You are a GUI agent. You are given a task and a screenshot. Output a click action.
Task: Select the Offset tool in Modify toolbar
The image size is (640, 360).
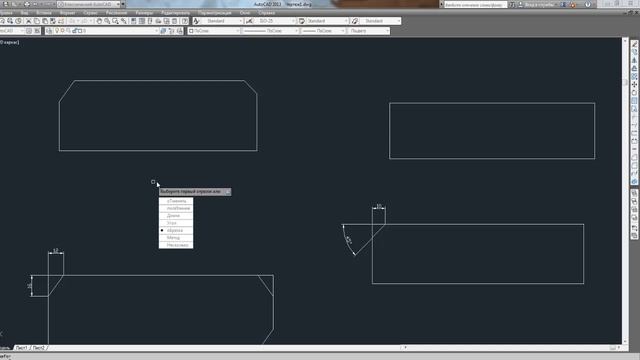(x=634, y=68)
